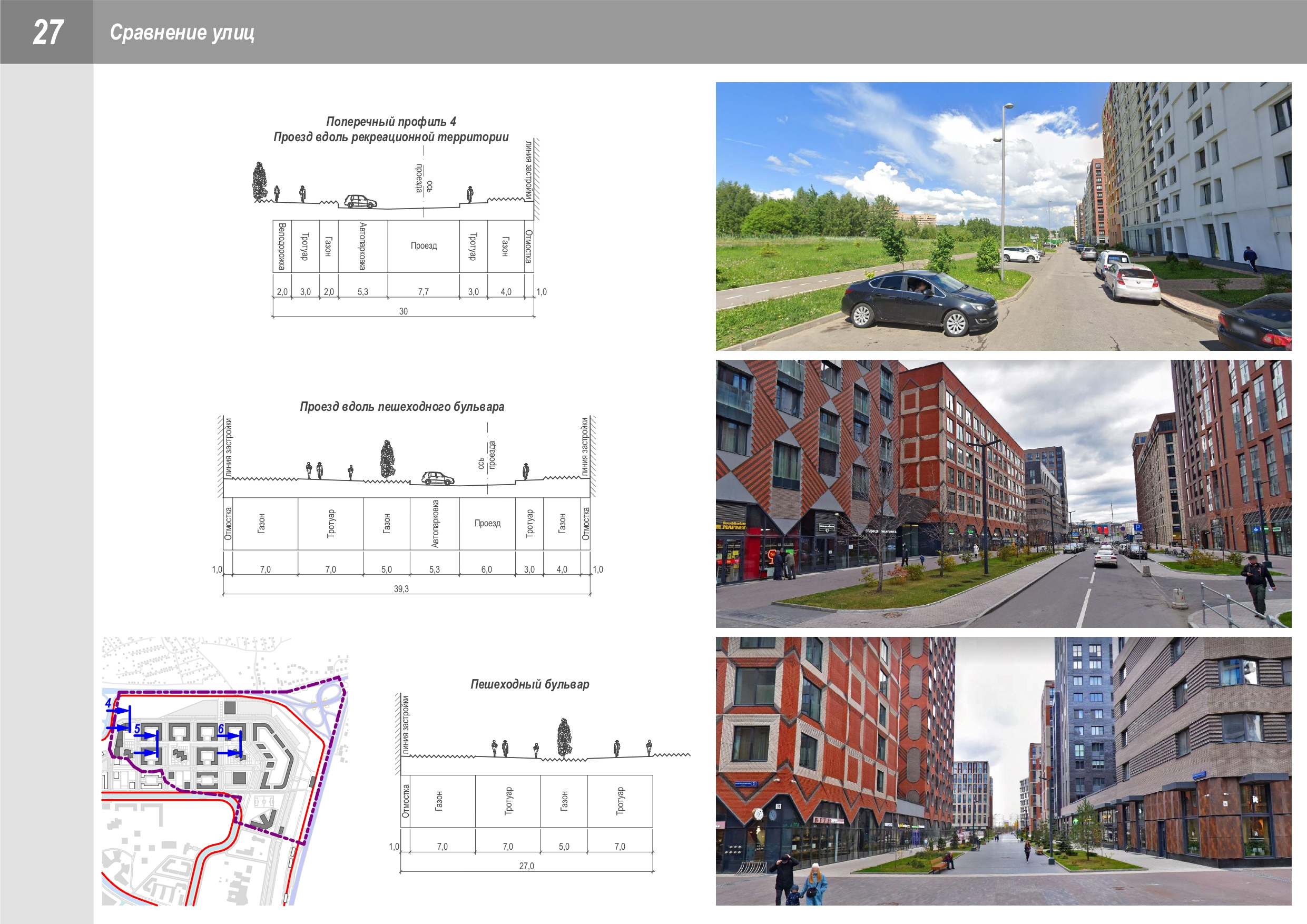Click the car icon in boulevard passage diagram

coord(438,478)
